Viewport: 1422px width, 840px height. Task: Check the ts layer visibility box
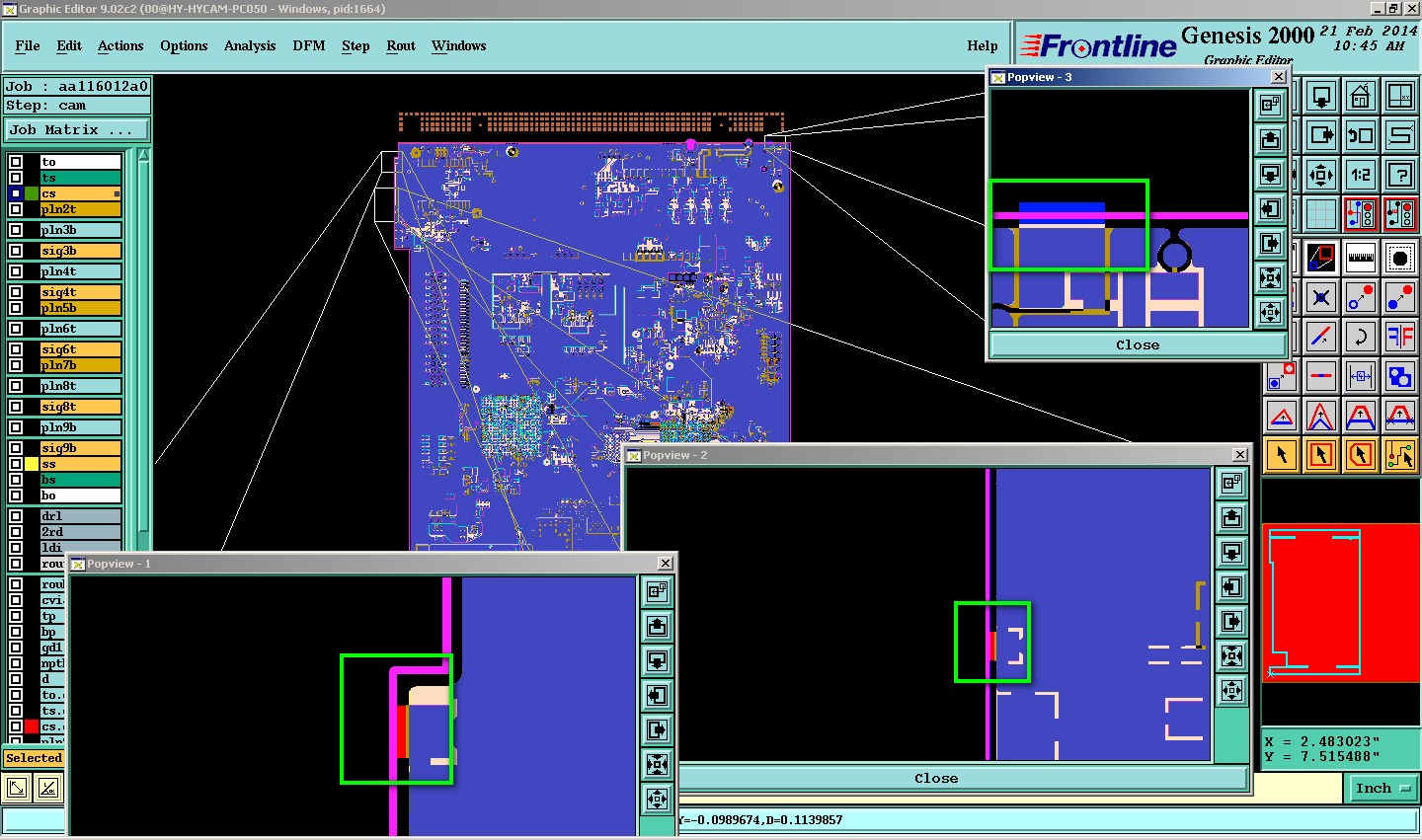pyautogui.click(x=17, y=178)
